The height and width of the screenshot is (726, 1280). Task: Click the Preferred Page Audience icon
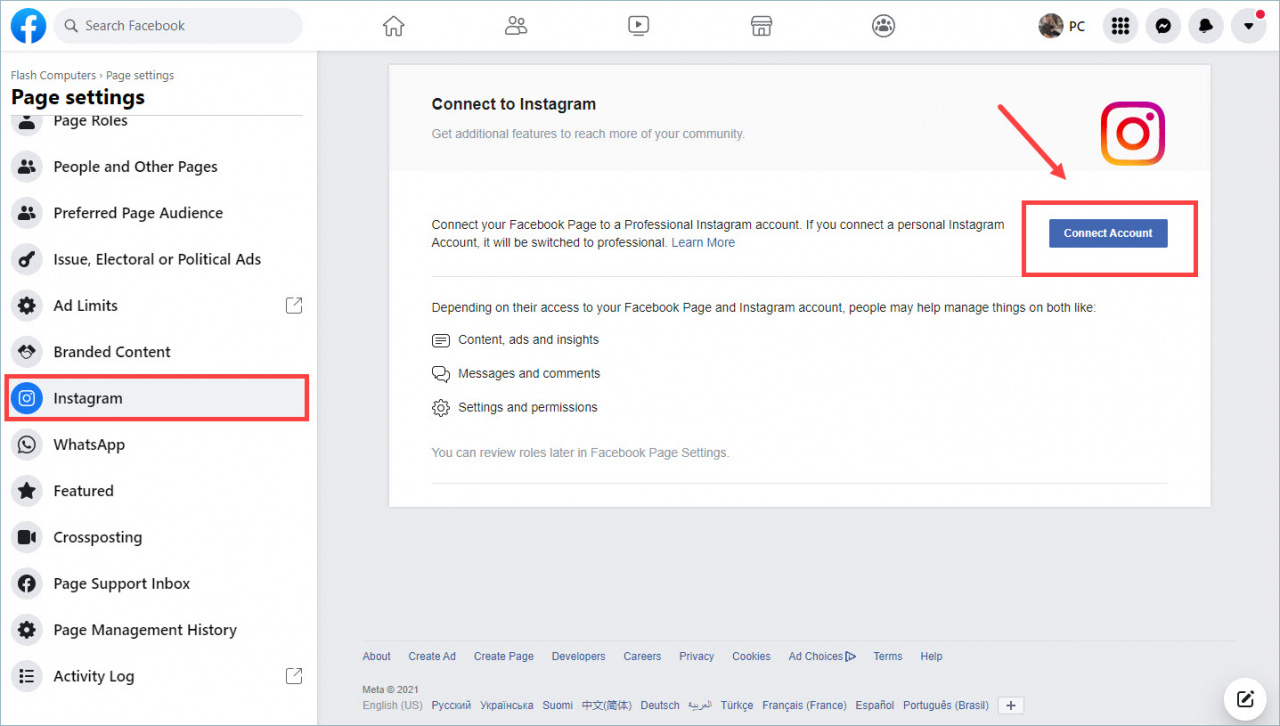[x=27, y=213]
